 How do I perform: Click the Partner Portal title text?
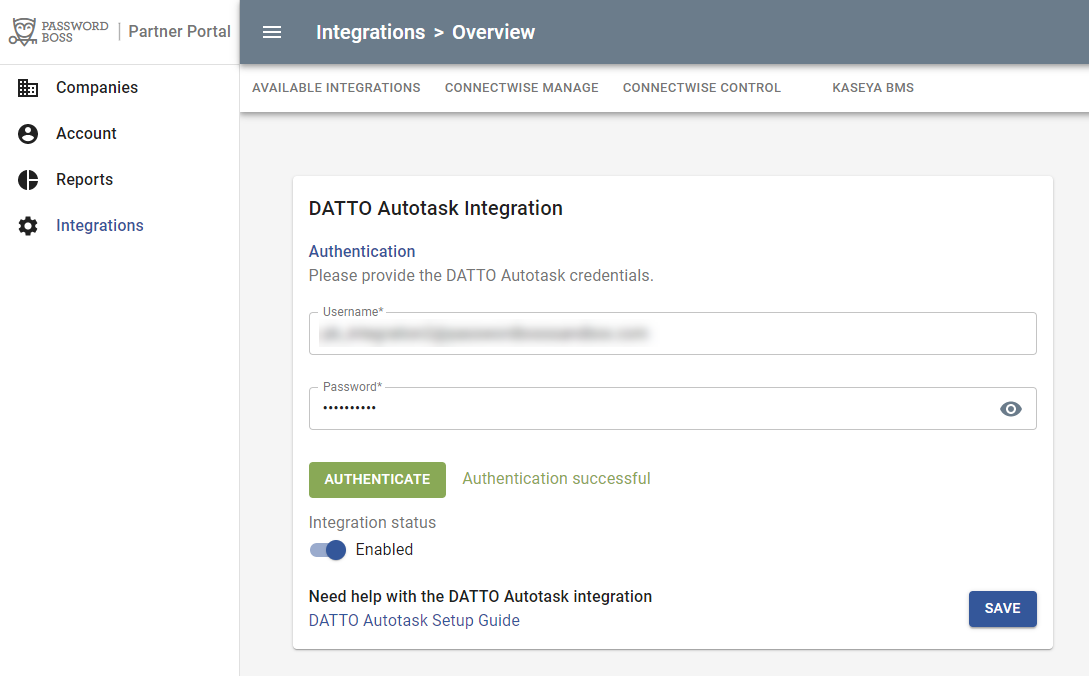[x=179, y=31]
